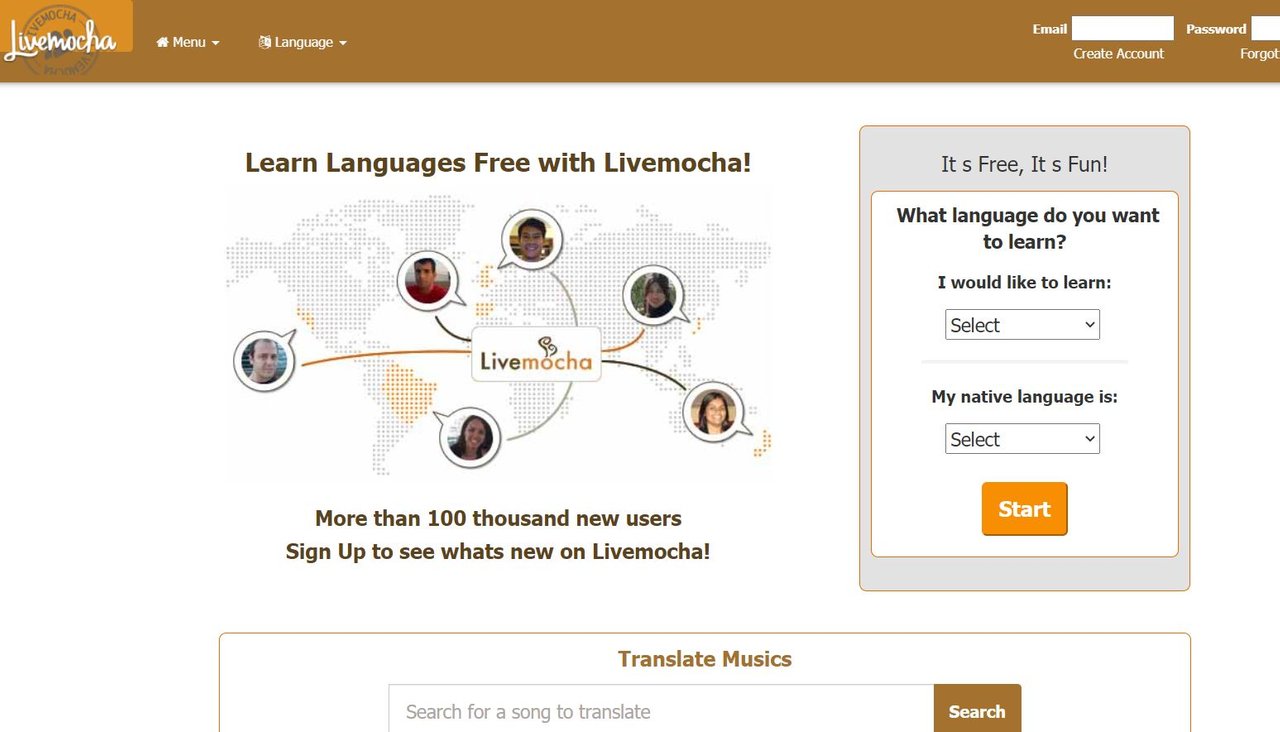
Task: Click the Email input field
Action: click(1122, 28)
